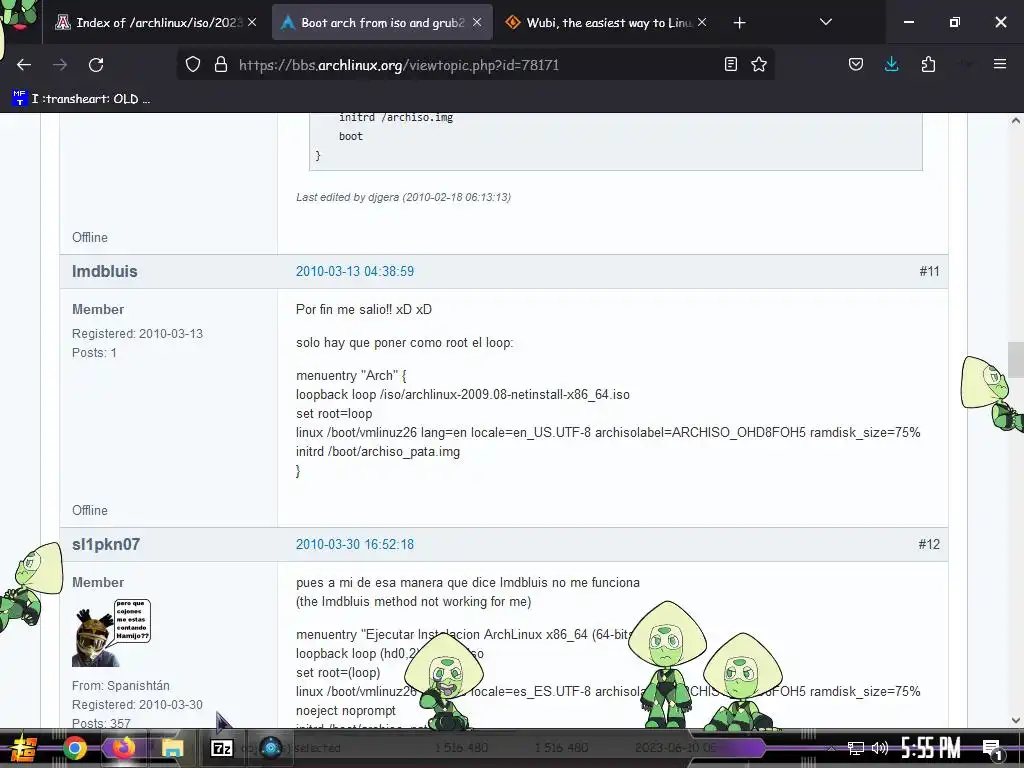This screenshot has height=768, width=1024.
Task: Click the Firefox taskbar icon
Action: [x=123, y=748]
